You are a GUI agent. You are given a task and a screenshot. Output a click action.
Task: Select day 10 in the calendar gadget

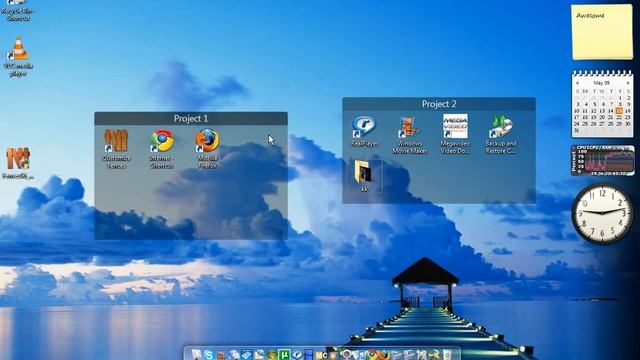point(577,111)
